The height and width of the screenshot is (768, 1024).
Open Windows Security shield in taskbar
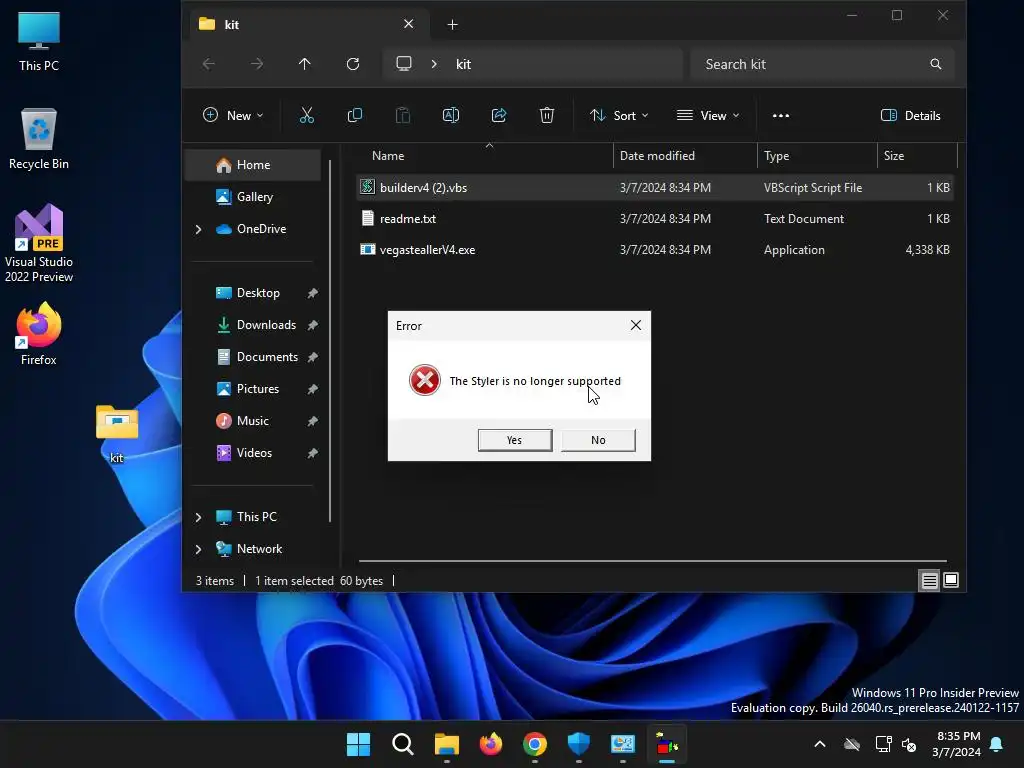[x=579, y=744]
